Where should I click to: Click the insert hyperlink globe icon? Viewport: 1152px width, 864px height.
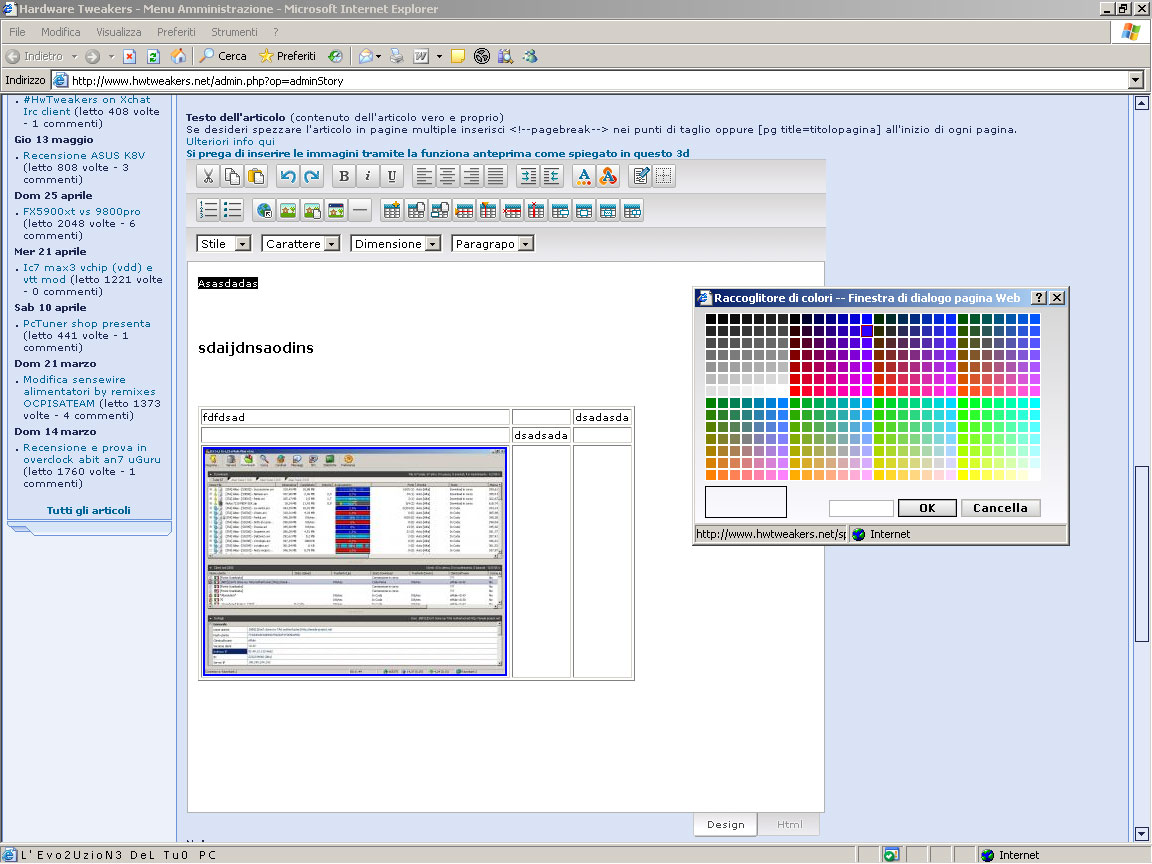pyautogui.click(x=264, y=210)
